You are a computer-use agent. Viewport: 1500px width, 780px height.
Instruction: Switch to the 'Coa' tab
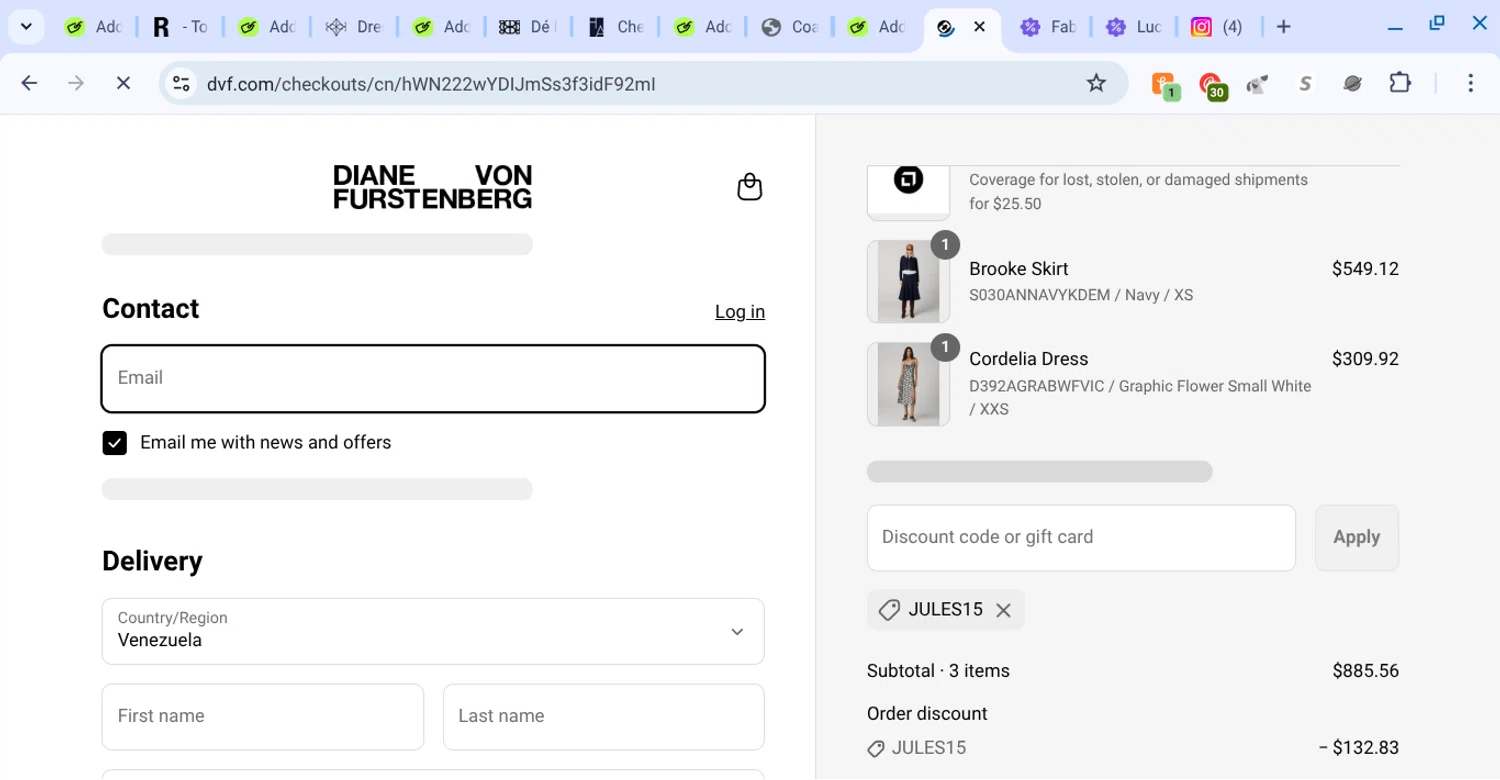tap(790, 27)
